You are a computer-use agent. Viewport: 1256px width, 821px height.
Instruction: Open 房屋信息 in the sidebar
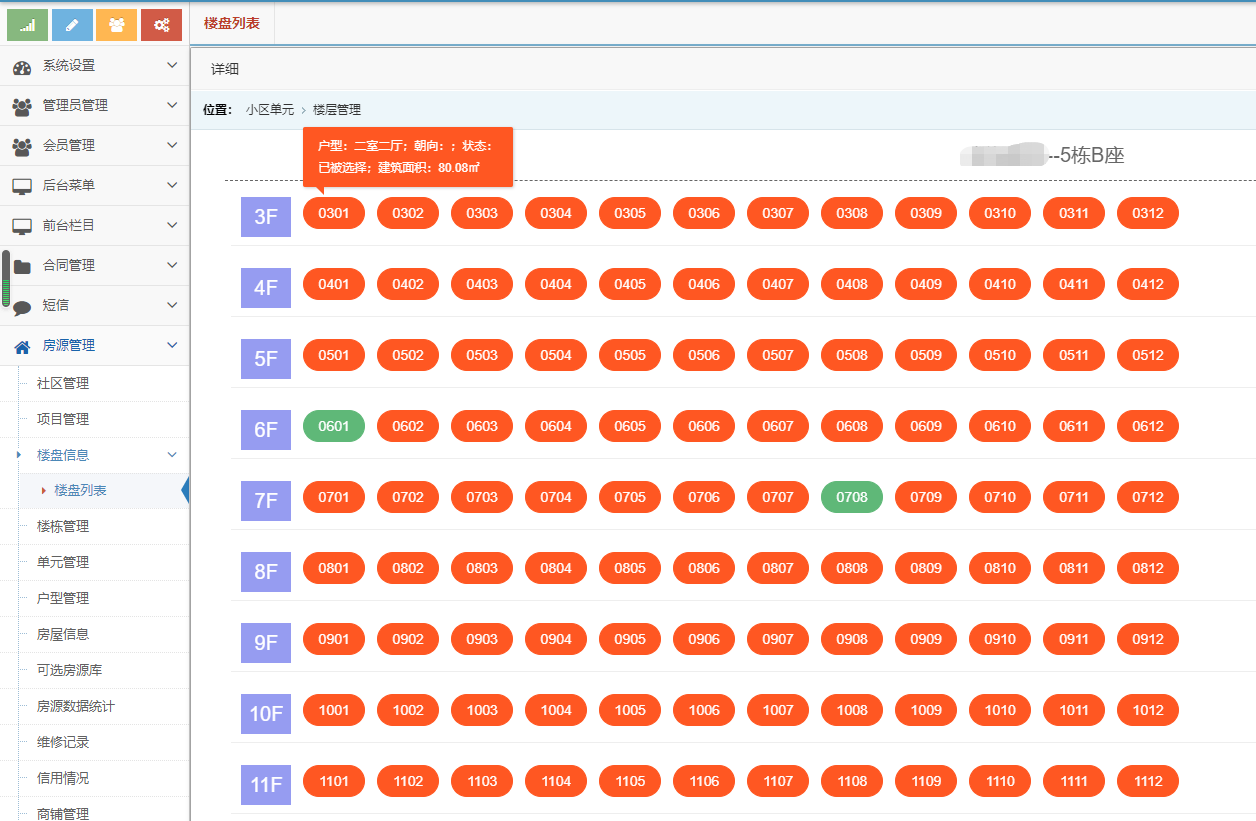63,634
